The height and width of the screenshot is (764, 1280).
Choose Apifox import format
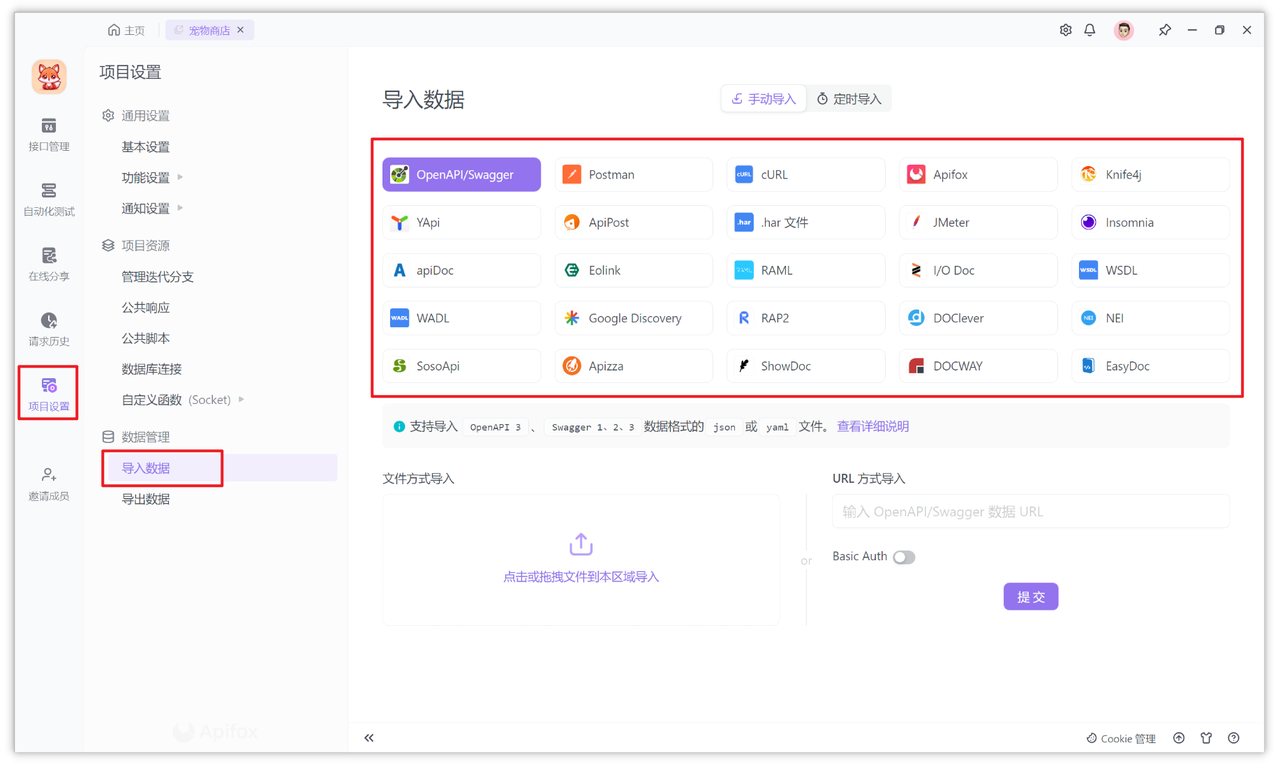pos(978,174)
